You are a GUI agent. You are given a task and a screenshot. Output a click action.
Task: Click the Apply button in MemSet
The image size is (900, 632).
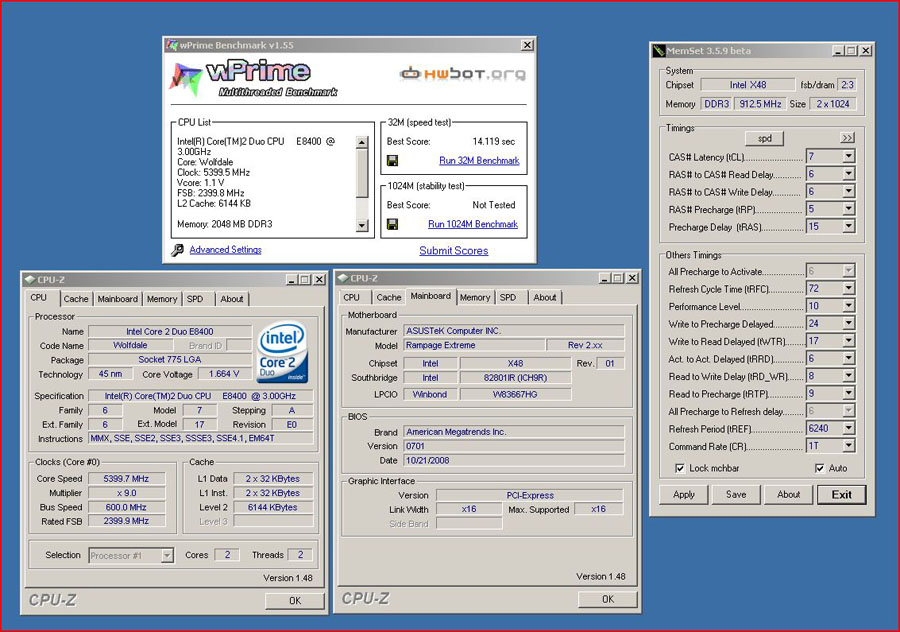coord(684,495)
